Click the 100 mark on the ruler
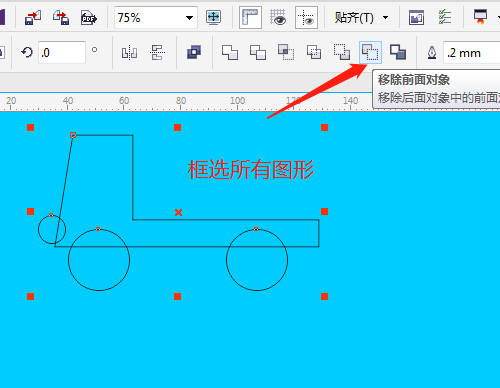The image size is (500, 388). click(x=237, y=101)
